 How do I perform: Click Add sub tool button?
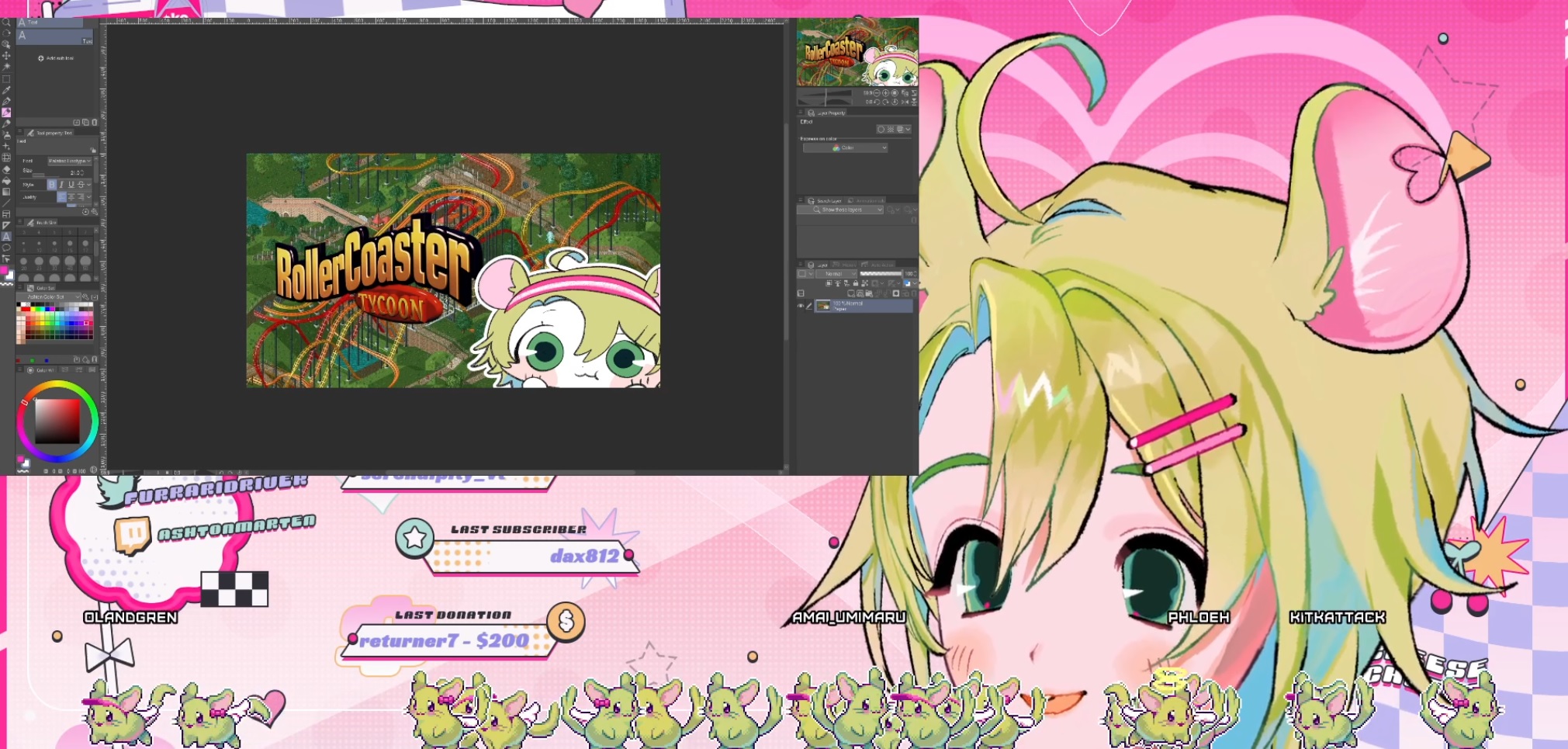point(56,58)
